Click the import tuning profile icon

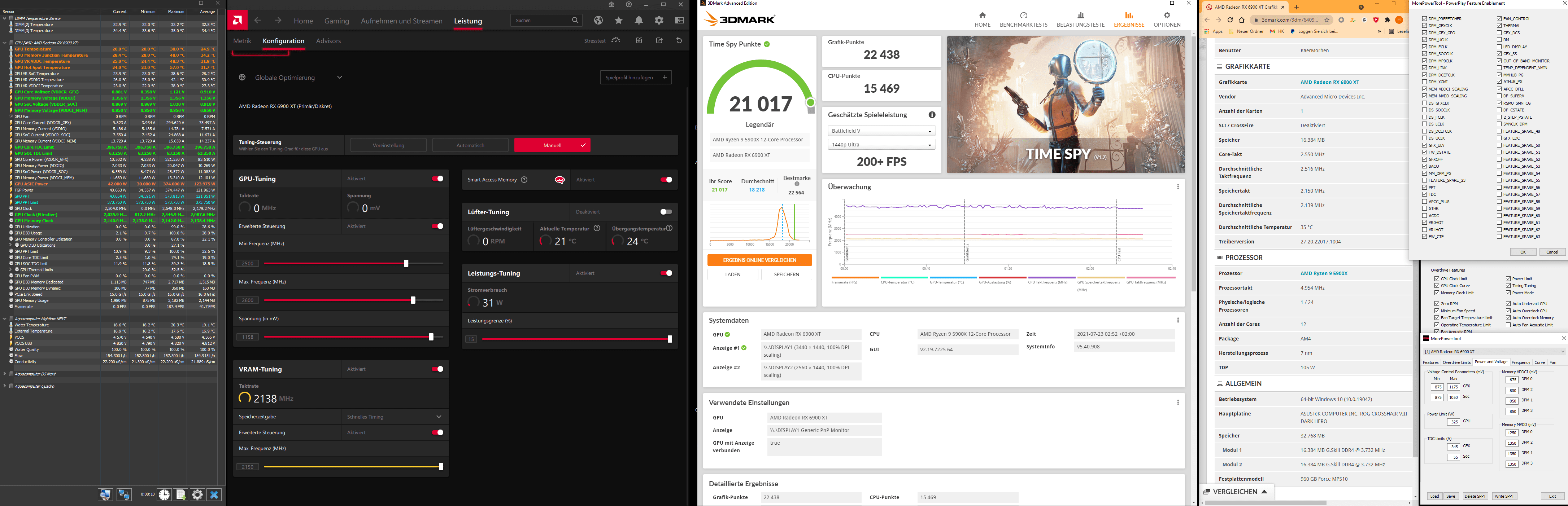click(x=639, y=41)
